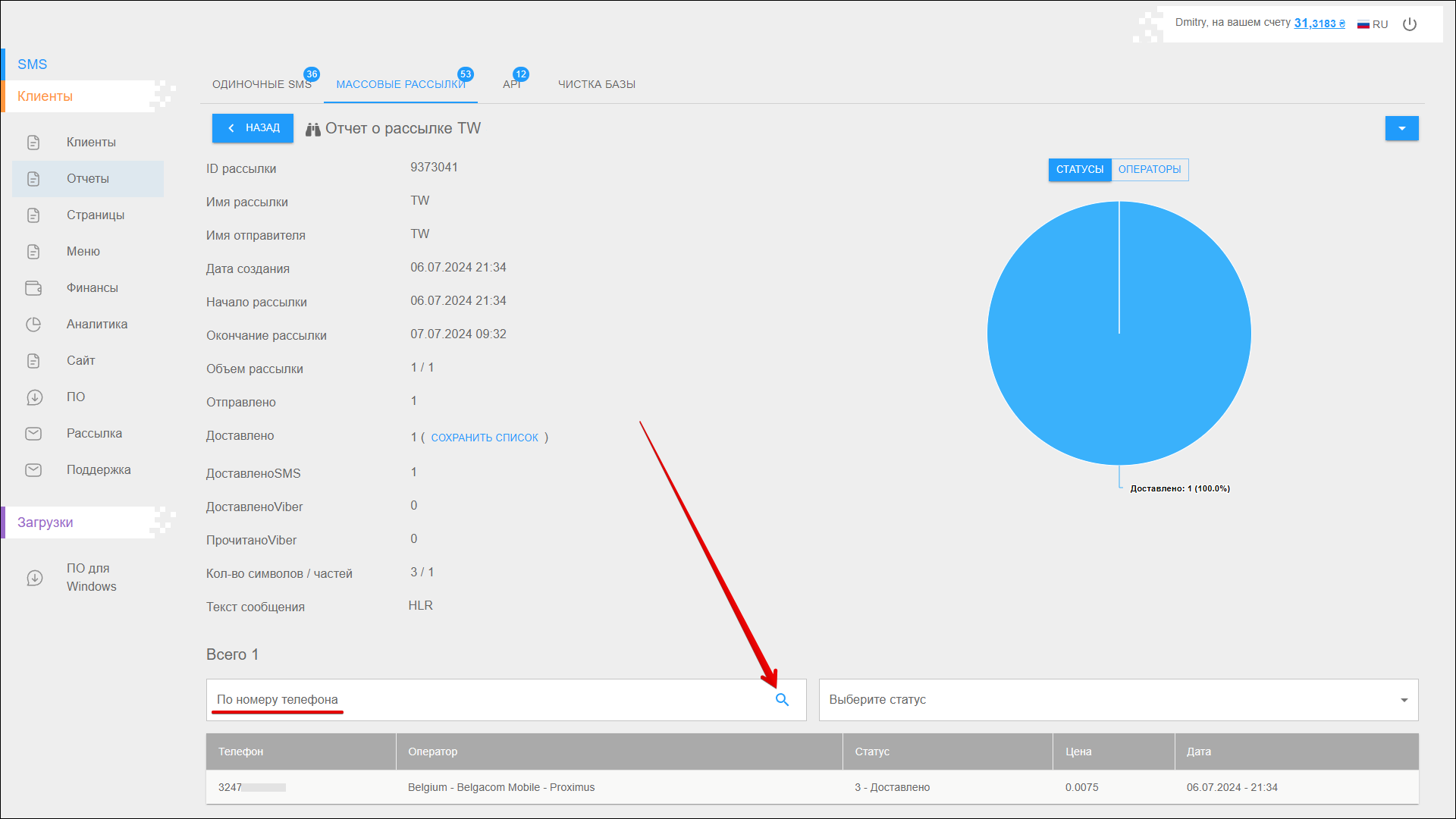The height and width of the screenshot is (819, 1456).
Task: Click the ПО download icon in sidebar
Action: [x=34, y=397]
